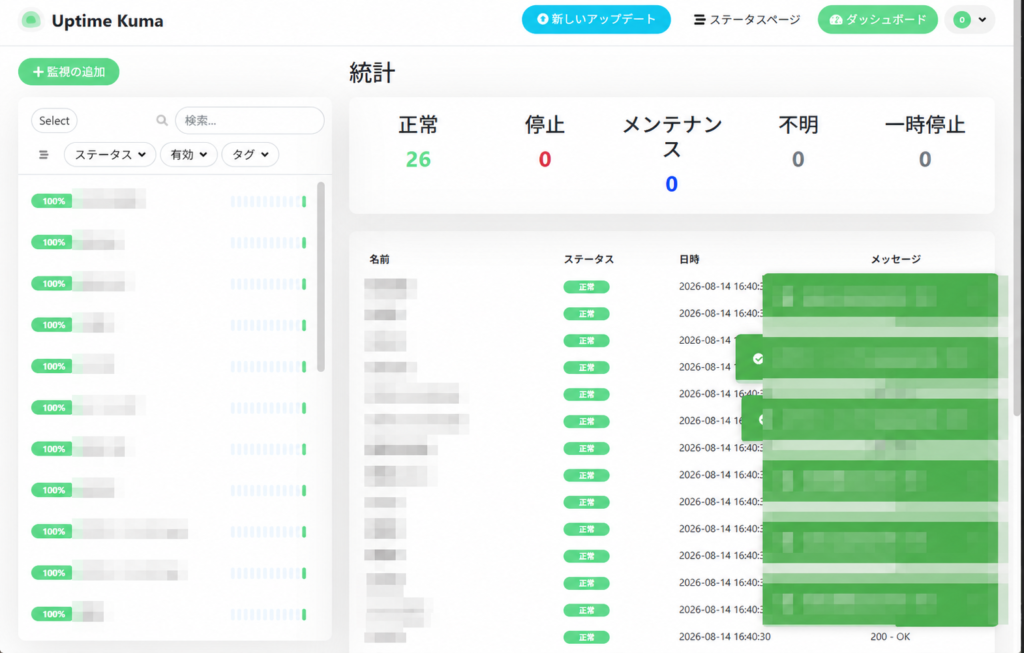Expand the ステータス filter dropdown
1024x653 pixels.
click(110, 155)
